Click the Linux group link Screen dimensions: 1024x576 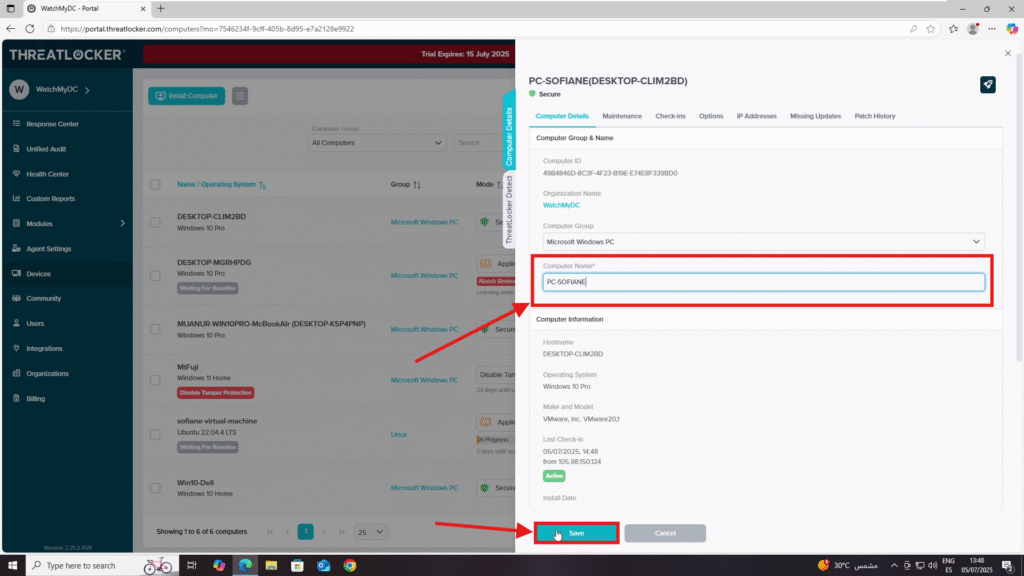[398, 434]
